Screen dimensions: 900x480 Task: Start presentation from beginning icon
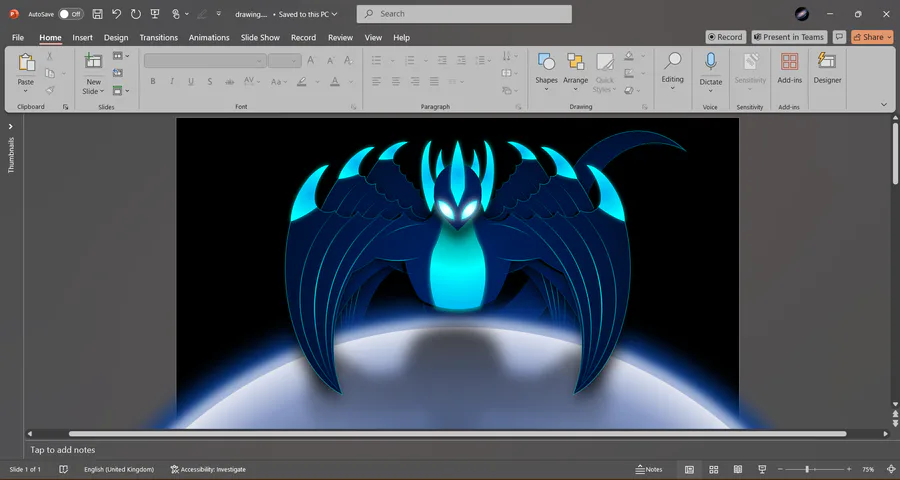[154, 14]
